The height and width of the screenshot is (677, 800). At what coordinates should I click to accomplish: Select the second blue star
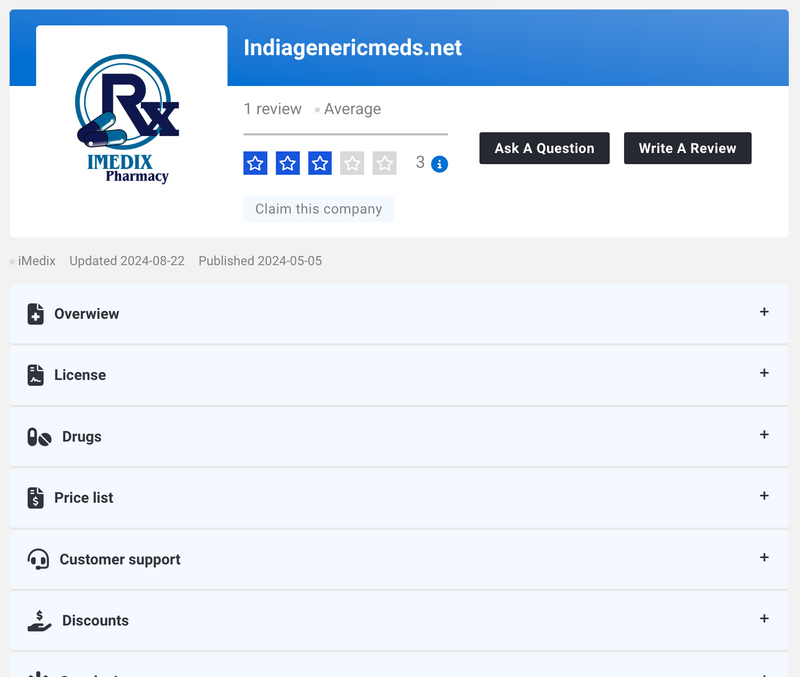[x=288, y=163]
